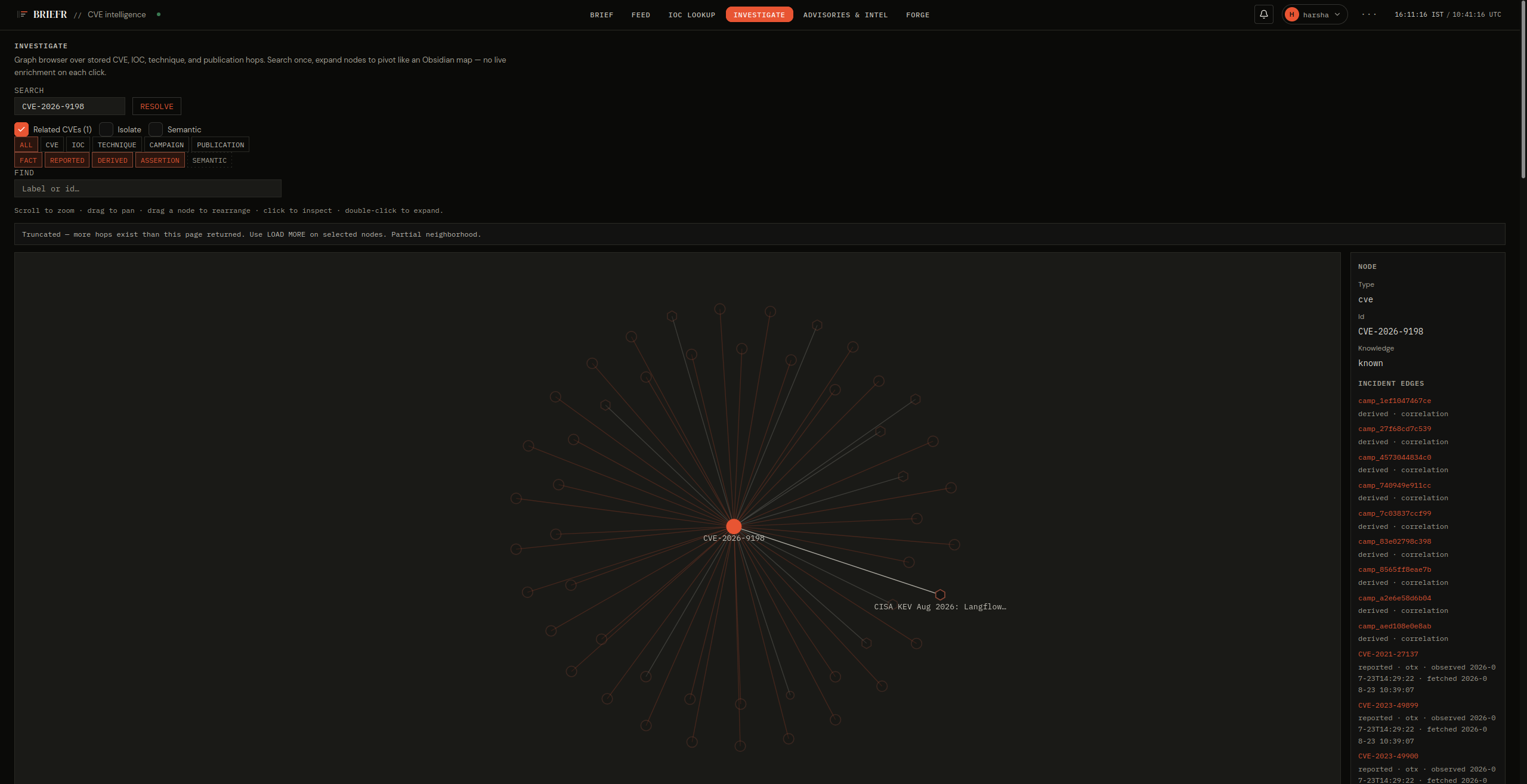Open the sidebar menu icon beside BRIEFR
Viewport: 1527px width, 784px height.
point(23,14)
